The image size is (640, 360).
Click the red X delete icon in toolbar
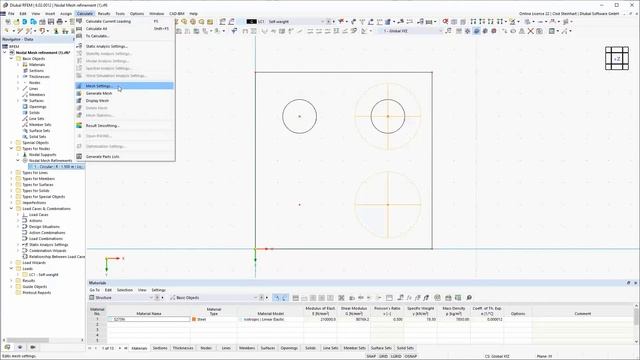click(530, 31)
